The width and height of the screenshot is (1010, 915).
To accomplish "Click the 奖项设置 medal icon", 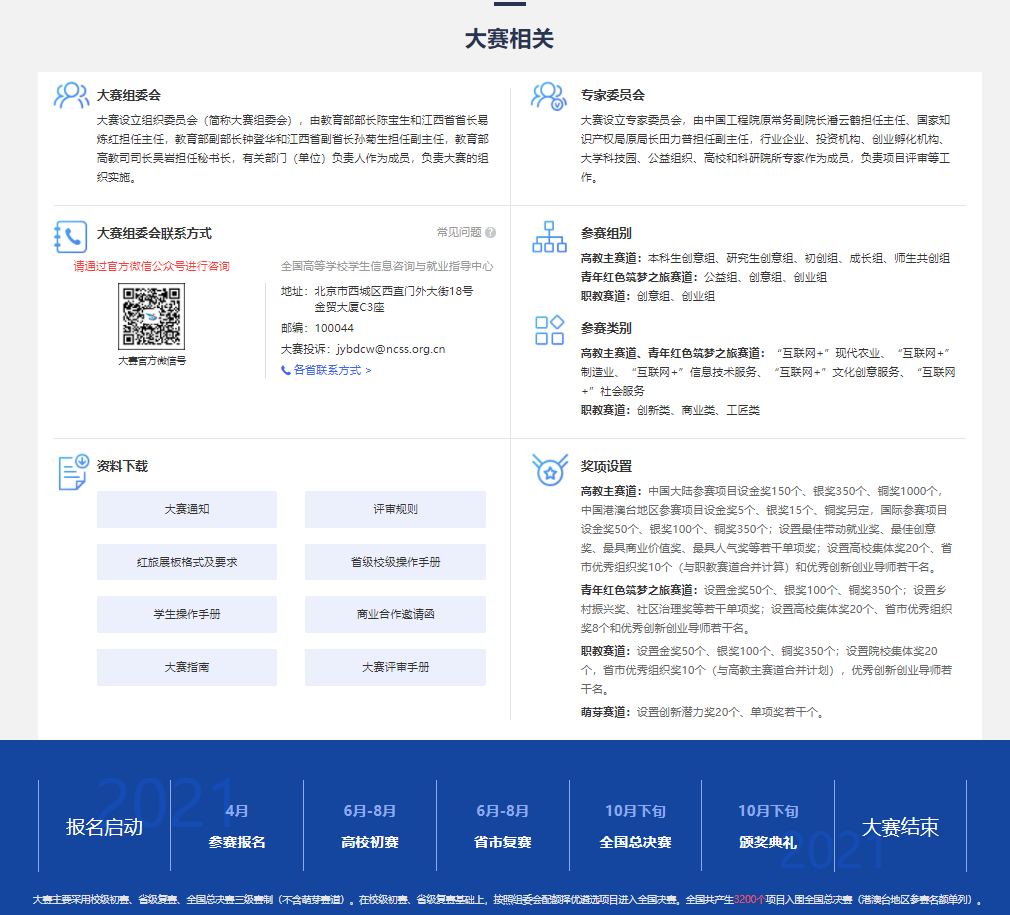I will [x=549, y=471].
